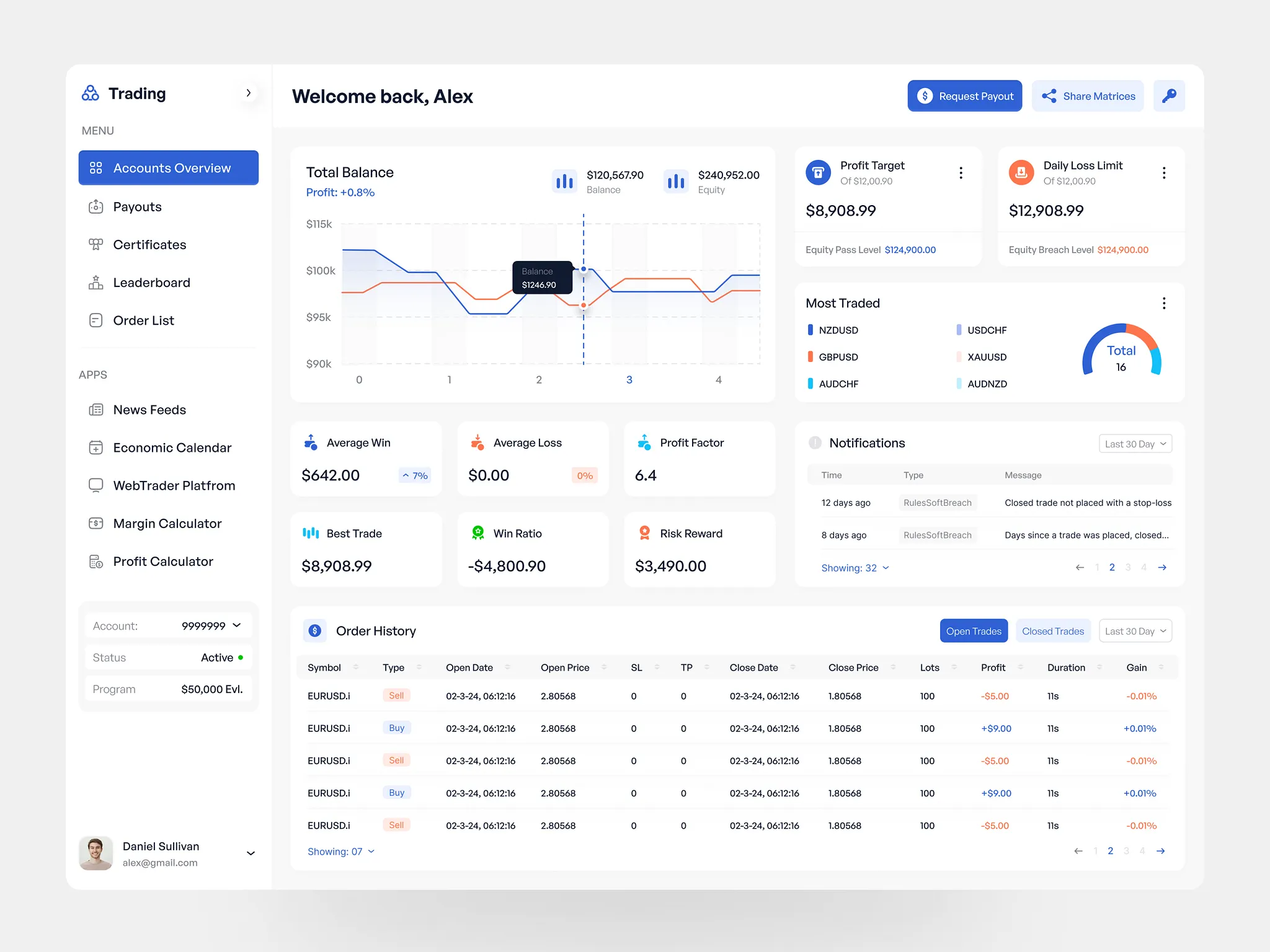This screenshot has width=1270, height=952.
Task: Select the Payouts icon in the sidebar
Action: 97,206
